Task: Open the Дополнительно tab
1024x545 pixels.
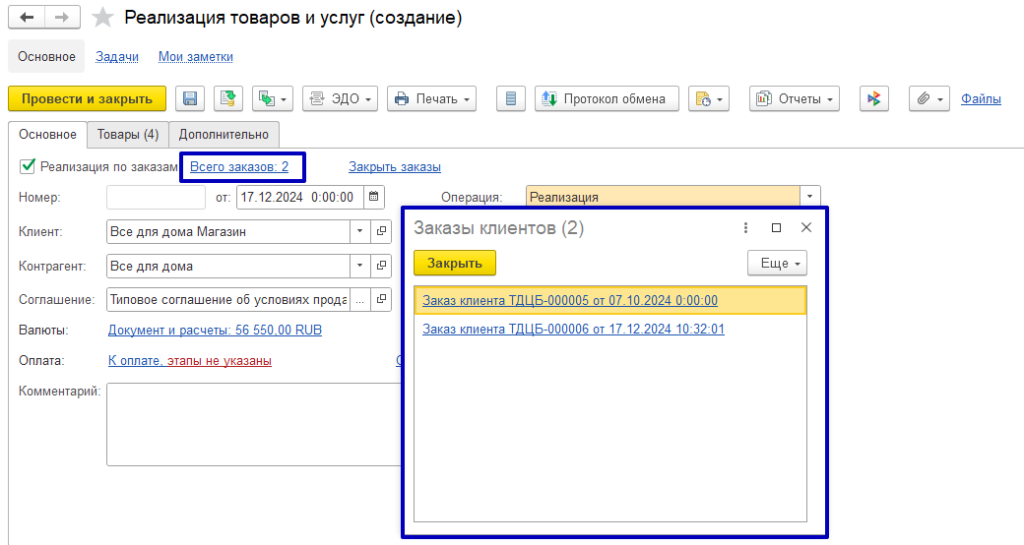Action: click(223, 135)
